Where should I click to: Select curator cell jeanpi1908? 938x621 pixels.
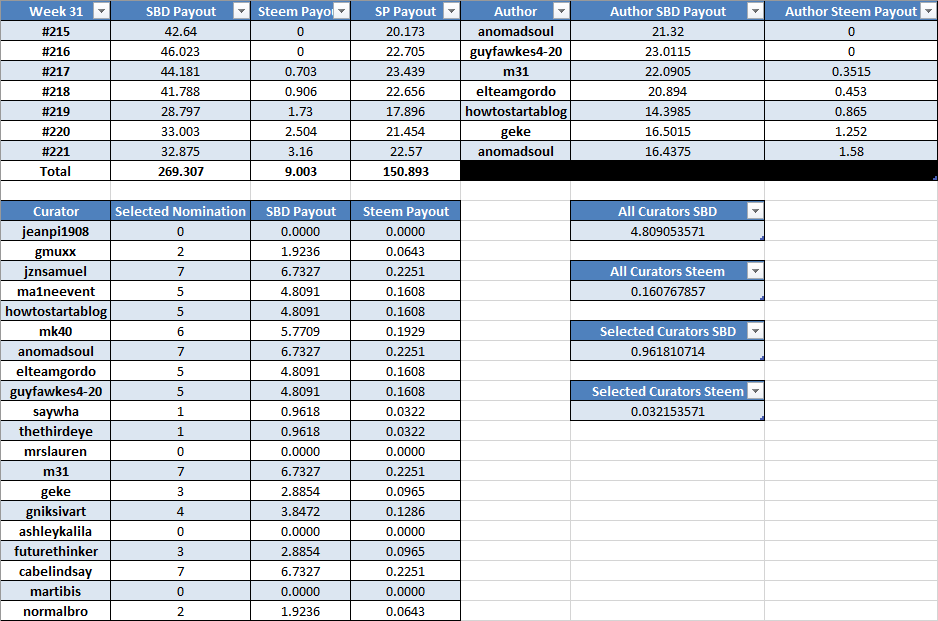tap(56, 232)
